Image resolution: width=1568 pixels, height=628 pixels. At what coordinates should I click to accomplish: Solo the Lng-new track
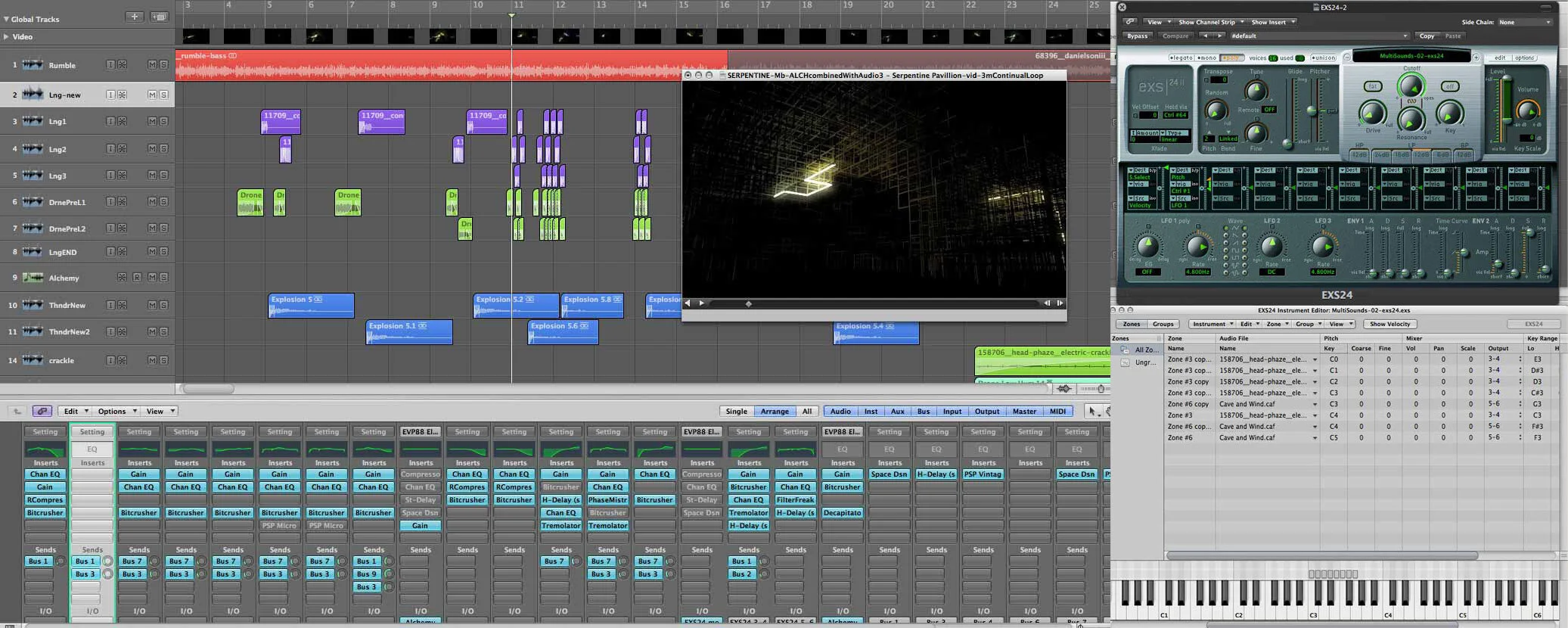163,95
